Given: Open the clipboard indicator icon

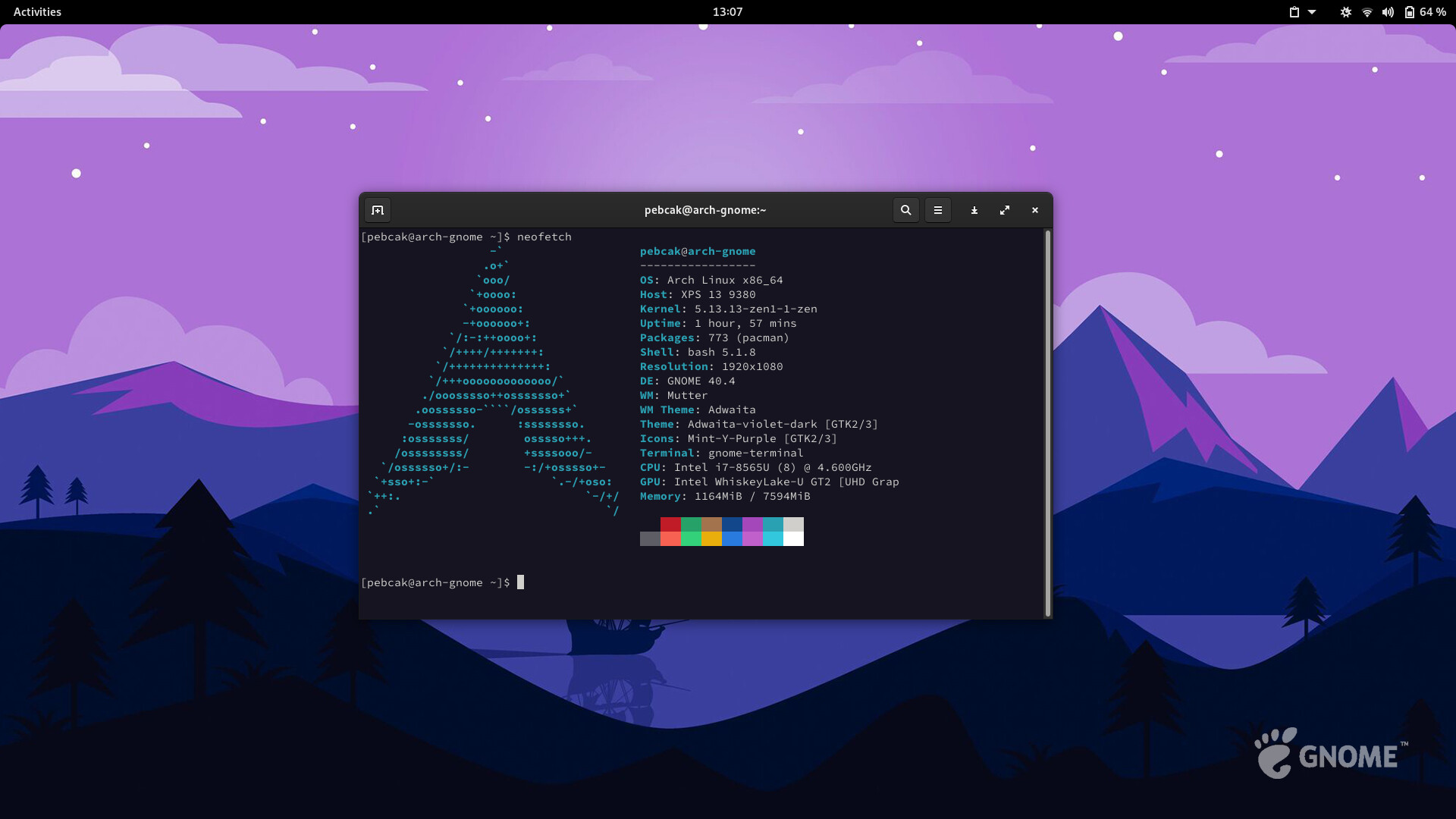Looking at the screenshot, I should [x=1294, y=12].
